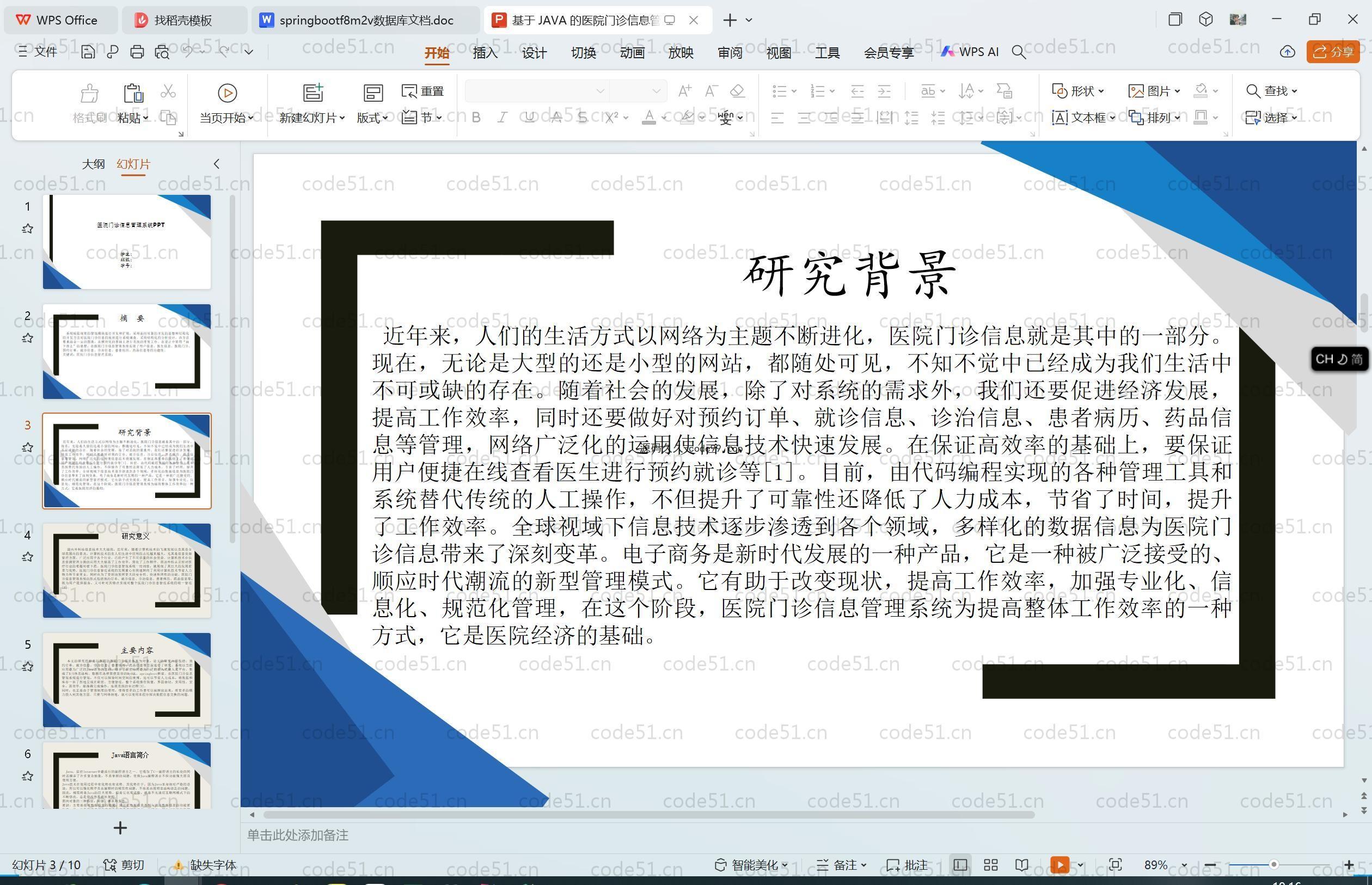The height and width of the screenshot is (885, 1372).
Task: Click the Cut scissors icon
Action: 168,91
